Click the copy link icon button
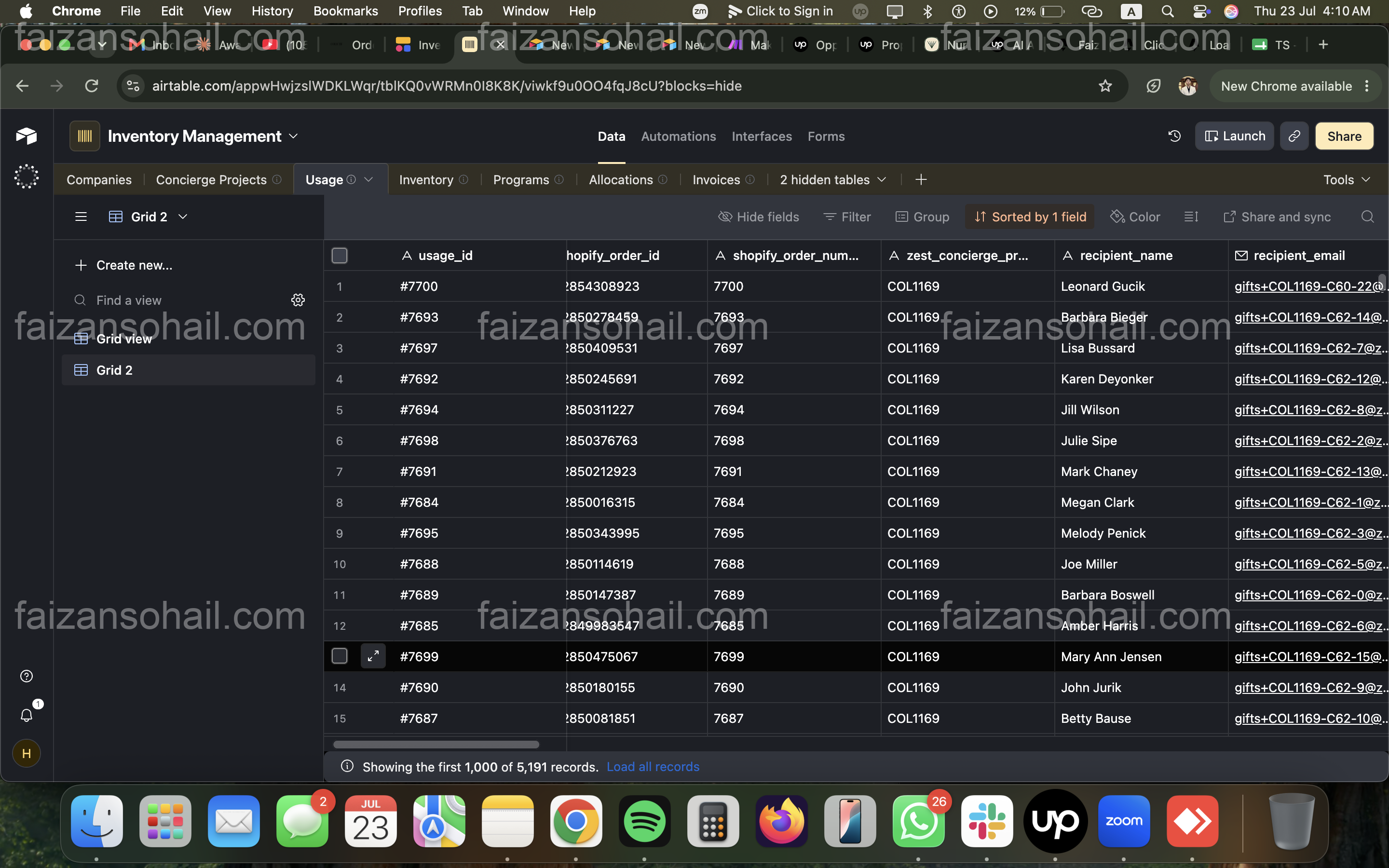1389x868 pixels. click(1294, 136)
